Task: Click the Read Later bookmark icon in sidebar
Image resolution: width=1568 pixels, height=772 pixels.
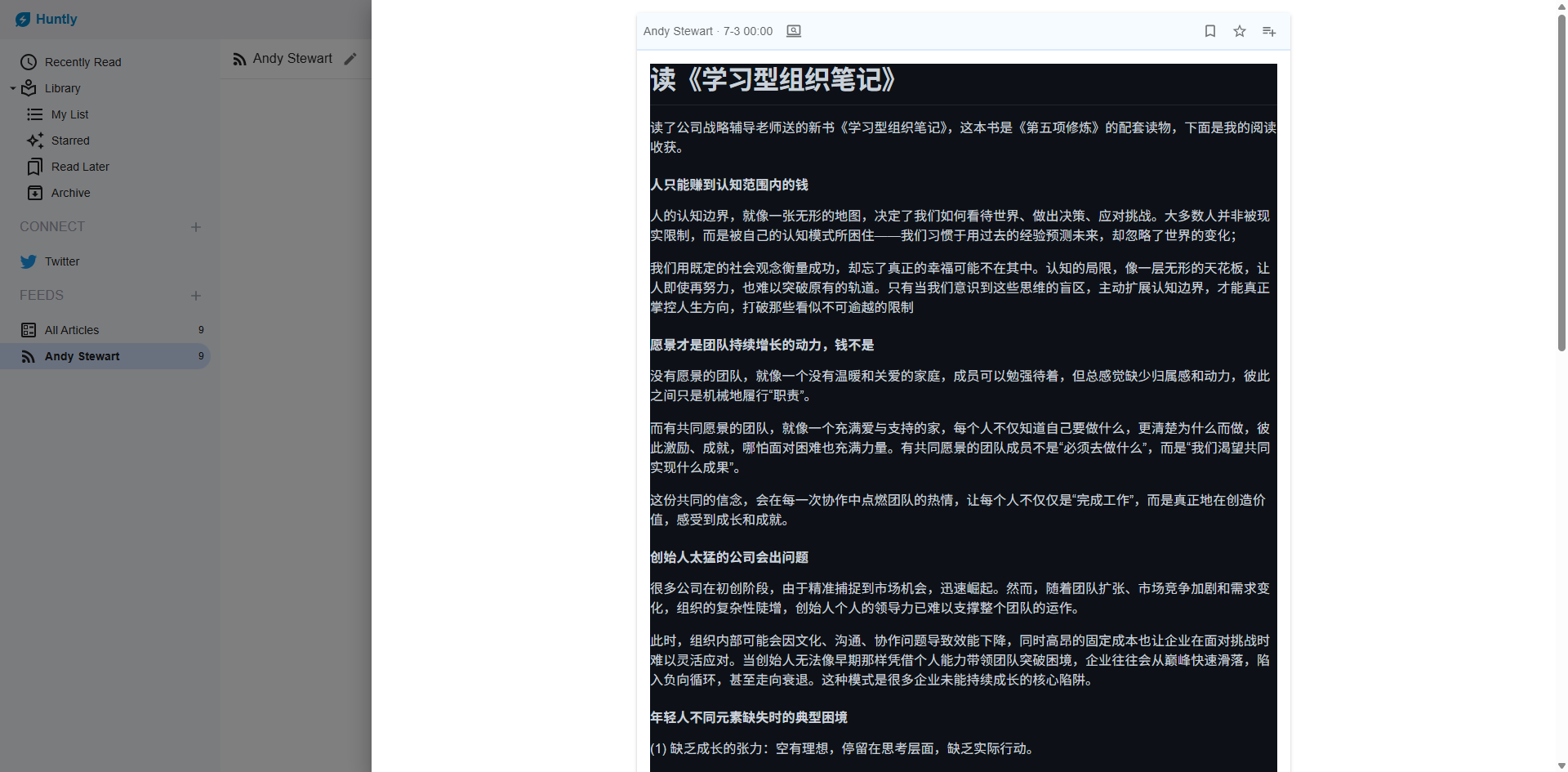Action: [x=35, y=167]
